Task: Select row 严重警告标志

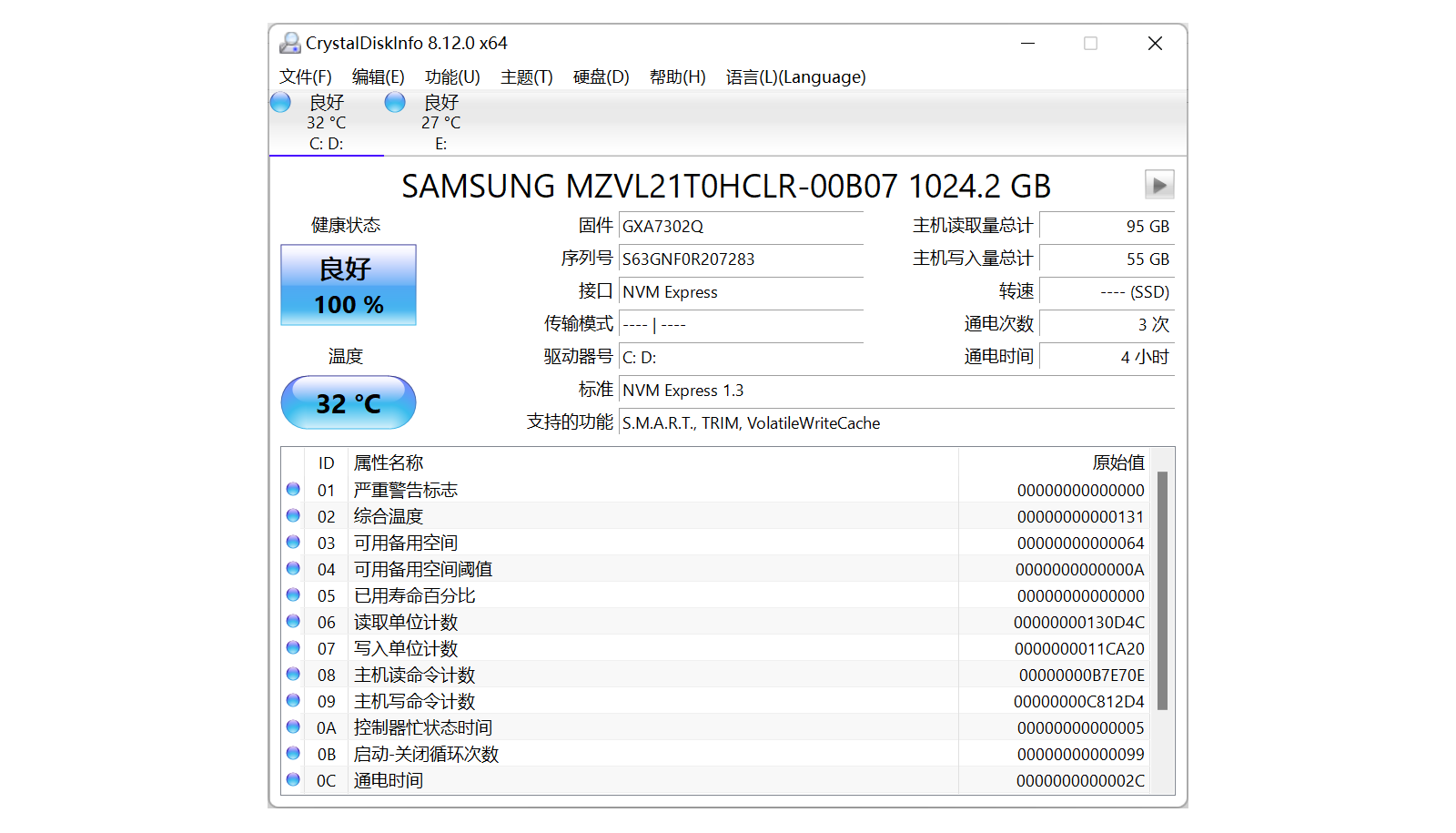Action: click(x=715, y=490)
